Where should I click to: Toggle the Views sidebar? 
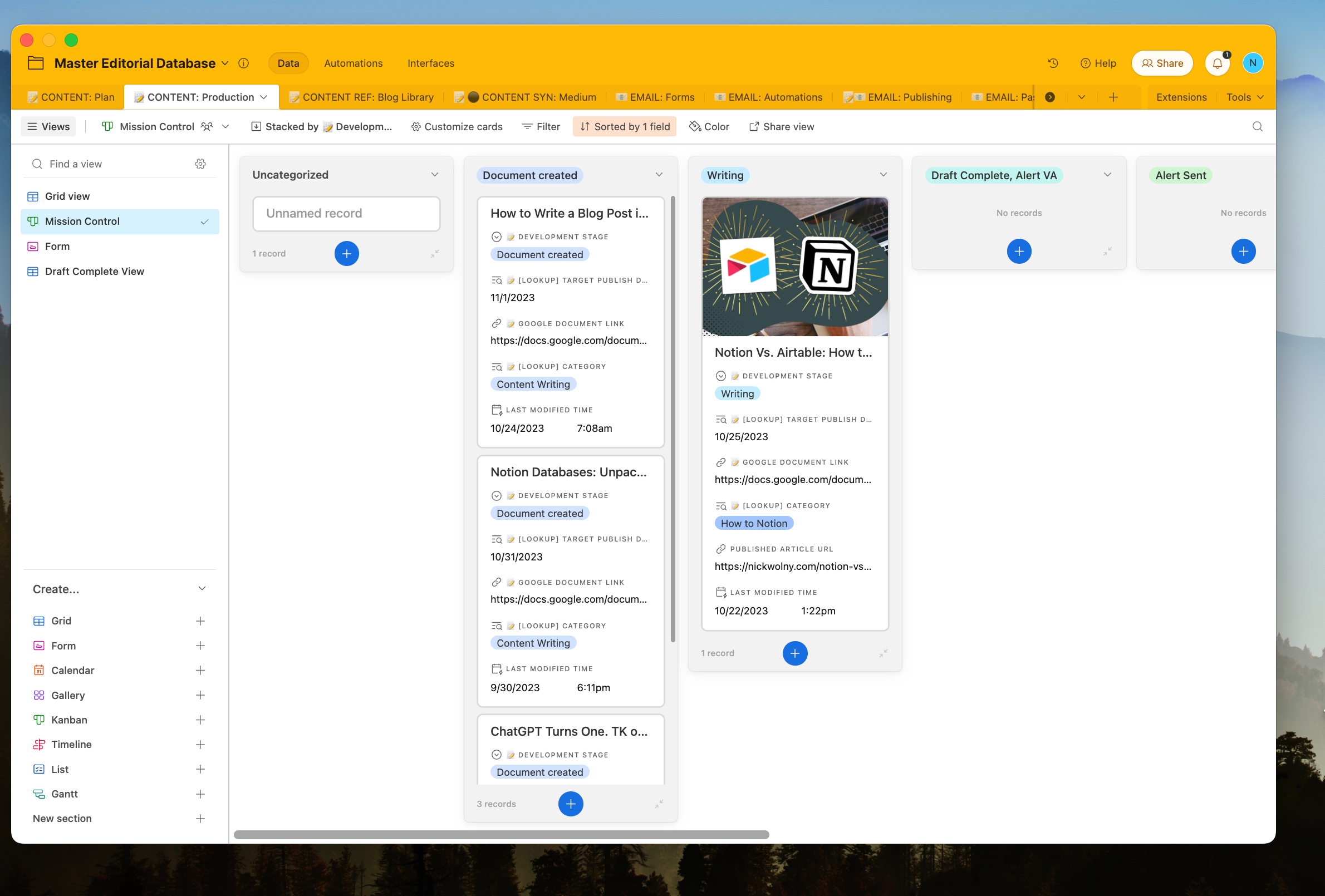(48, 126)
